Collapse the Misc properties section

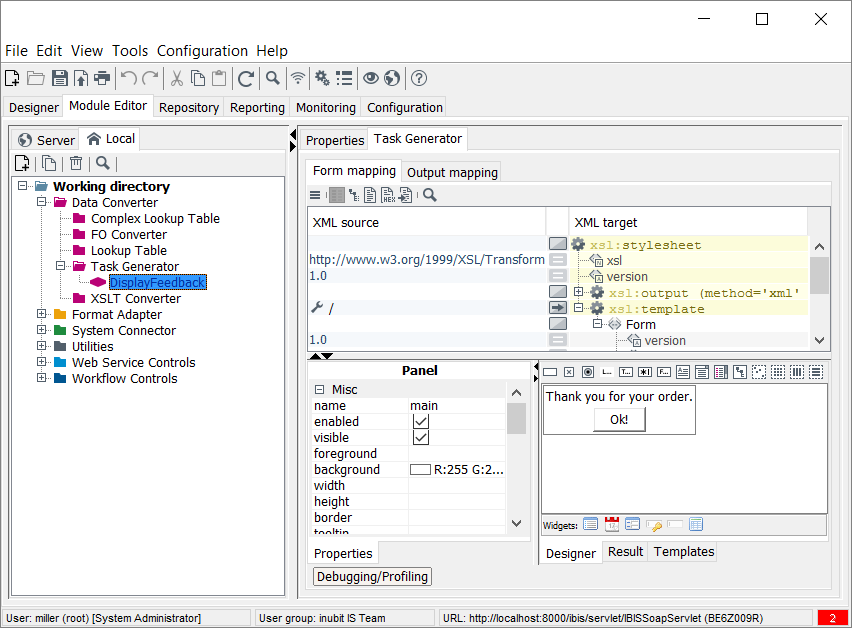point(319,390)
